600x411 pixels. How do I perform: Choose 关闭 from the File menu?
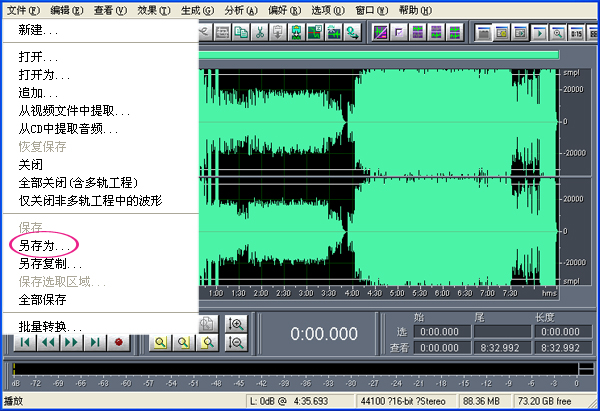(101, 165)
